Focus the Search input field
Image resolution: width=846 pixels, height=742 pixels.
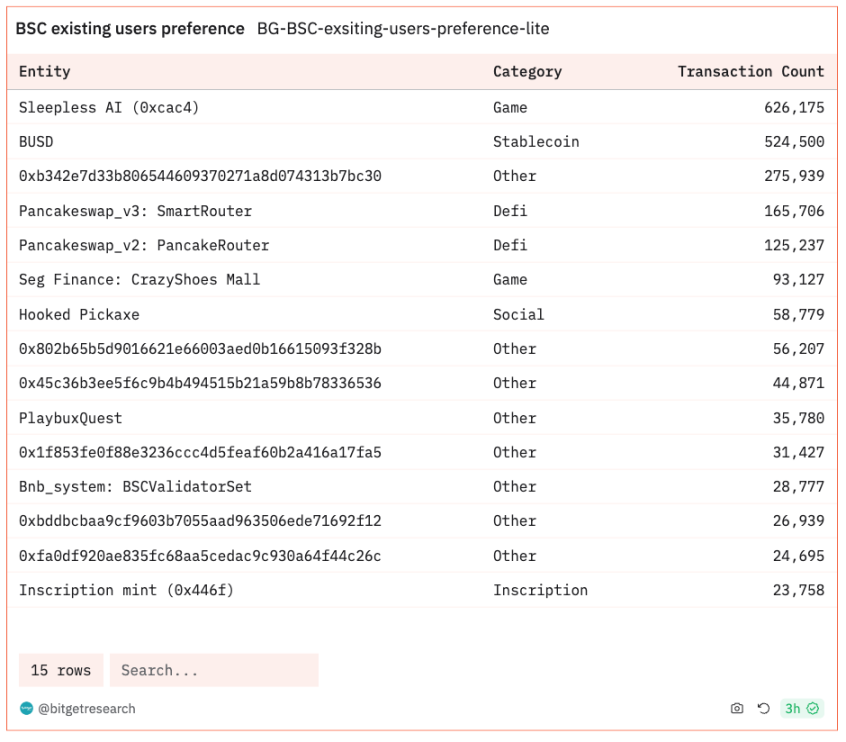(x=214, y=670)
